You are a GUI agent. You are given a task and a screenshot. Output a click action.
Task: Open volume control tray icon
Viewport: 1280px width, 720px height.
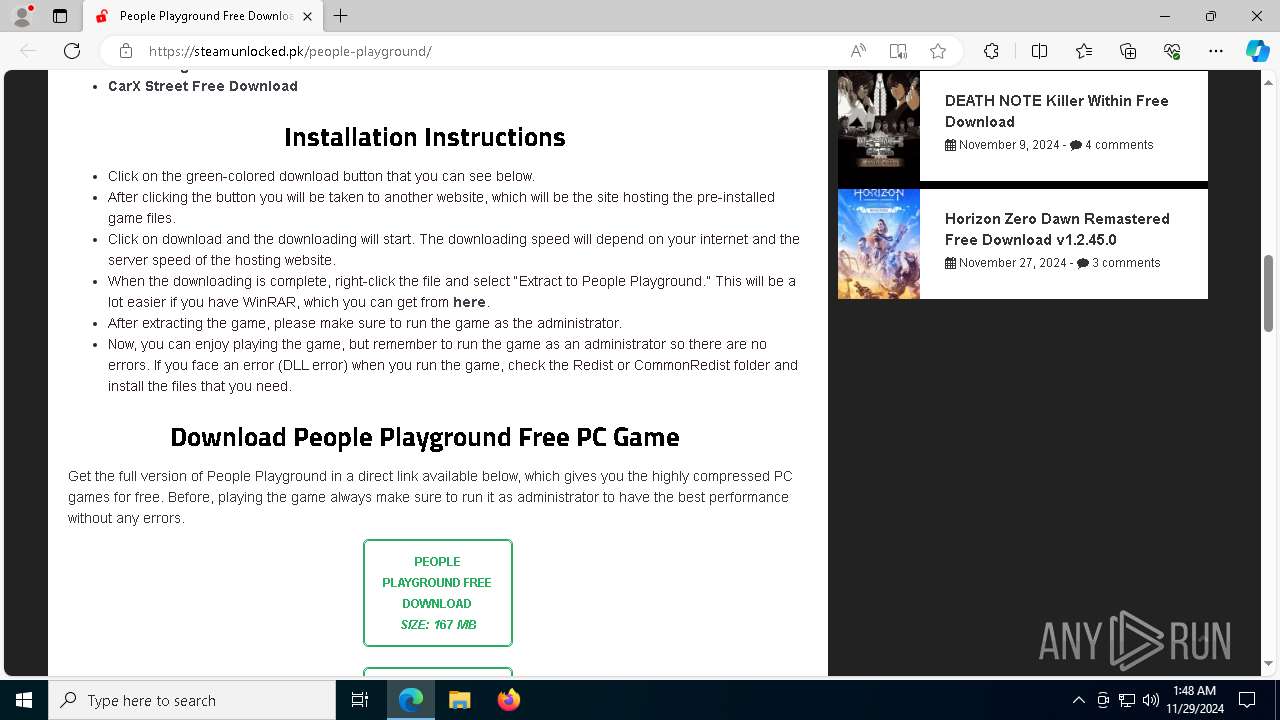click(x=1151, y=700)
